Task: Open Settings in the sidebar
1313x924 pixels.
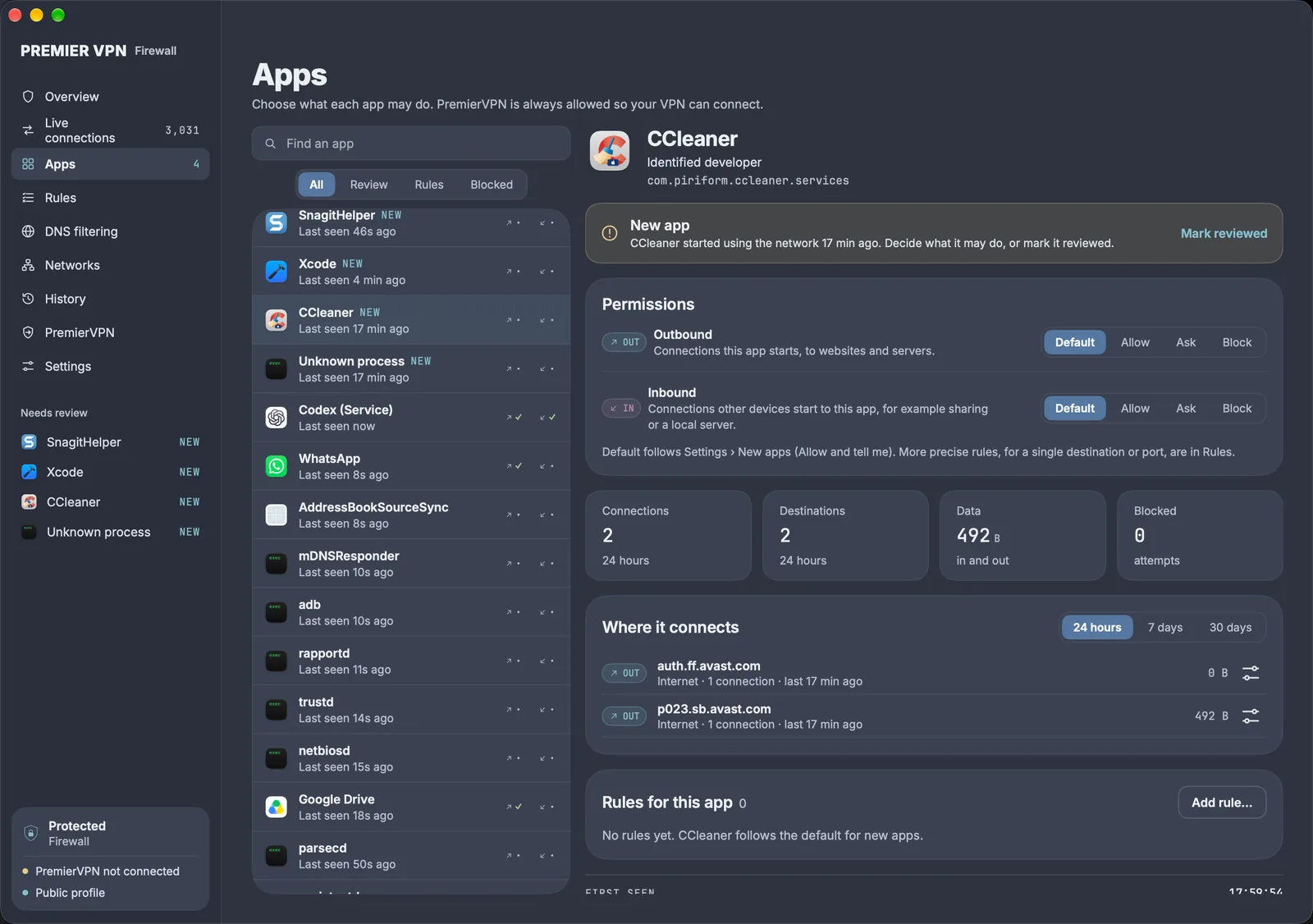Action: click(x=111, y=366)
